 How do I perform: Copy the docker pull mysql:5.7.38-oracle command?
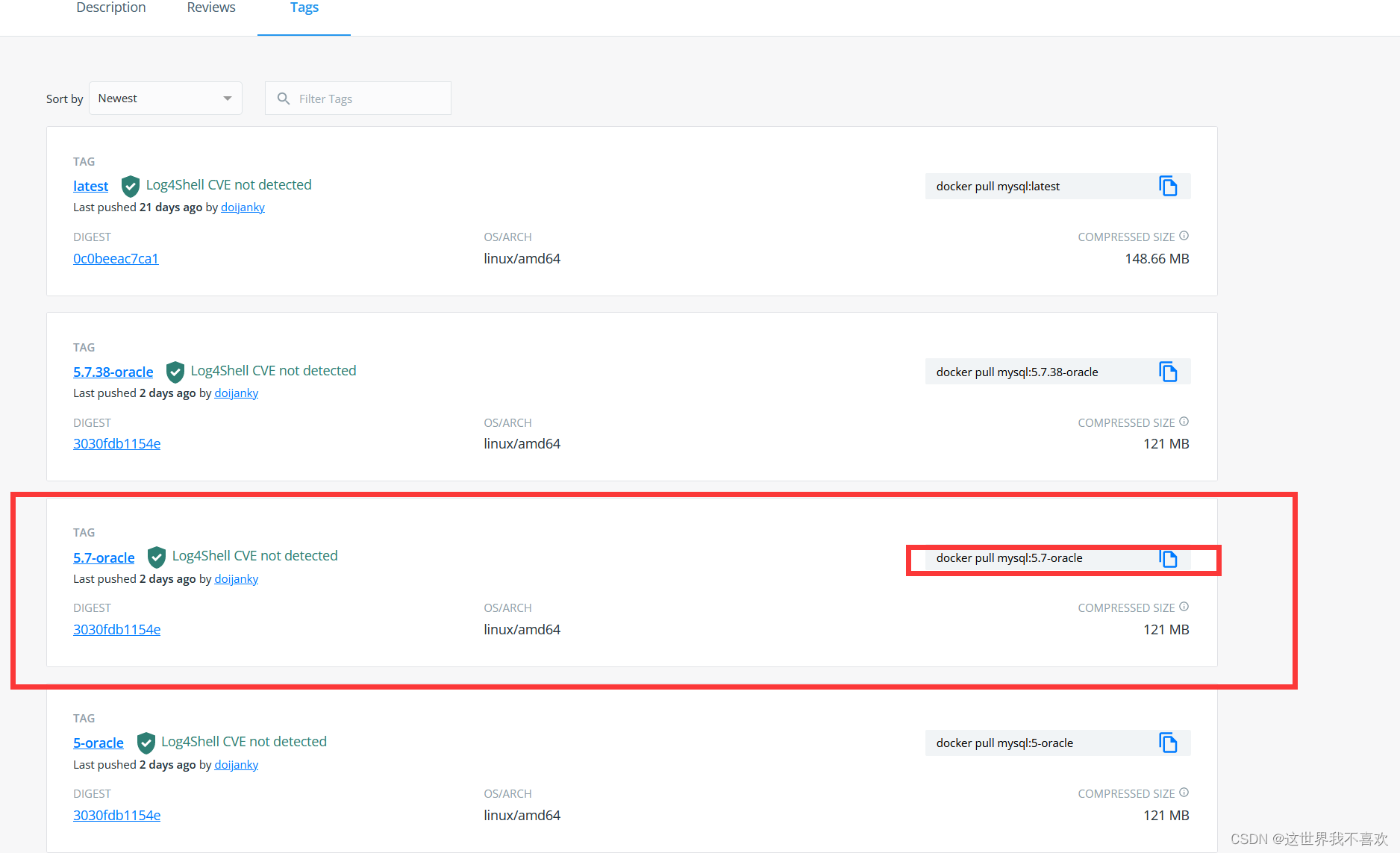(1168, 372)
